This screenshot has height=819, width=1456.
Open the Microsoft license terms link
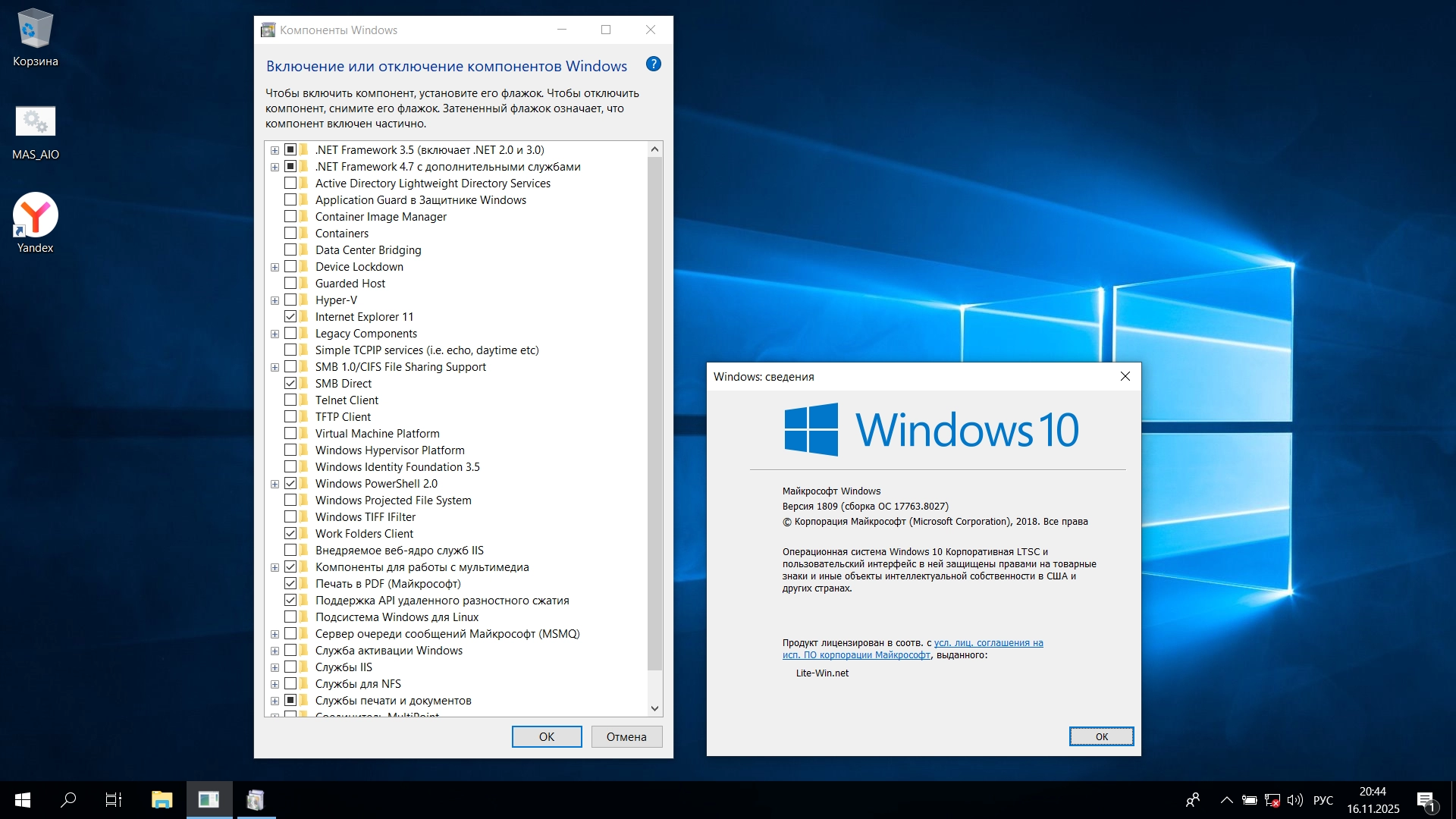pos(988,643)
